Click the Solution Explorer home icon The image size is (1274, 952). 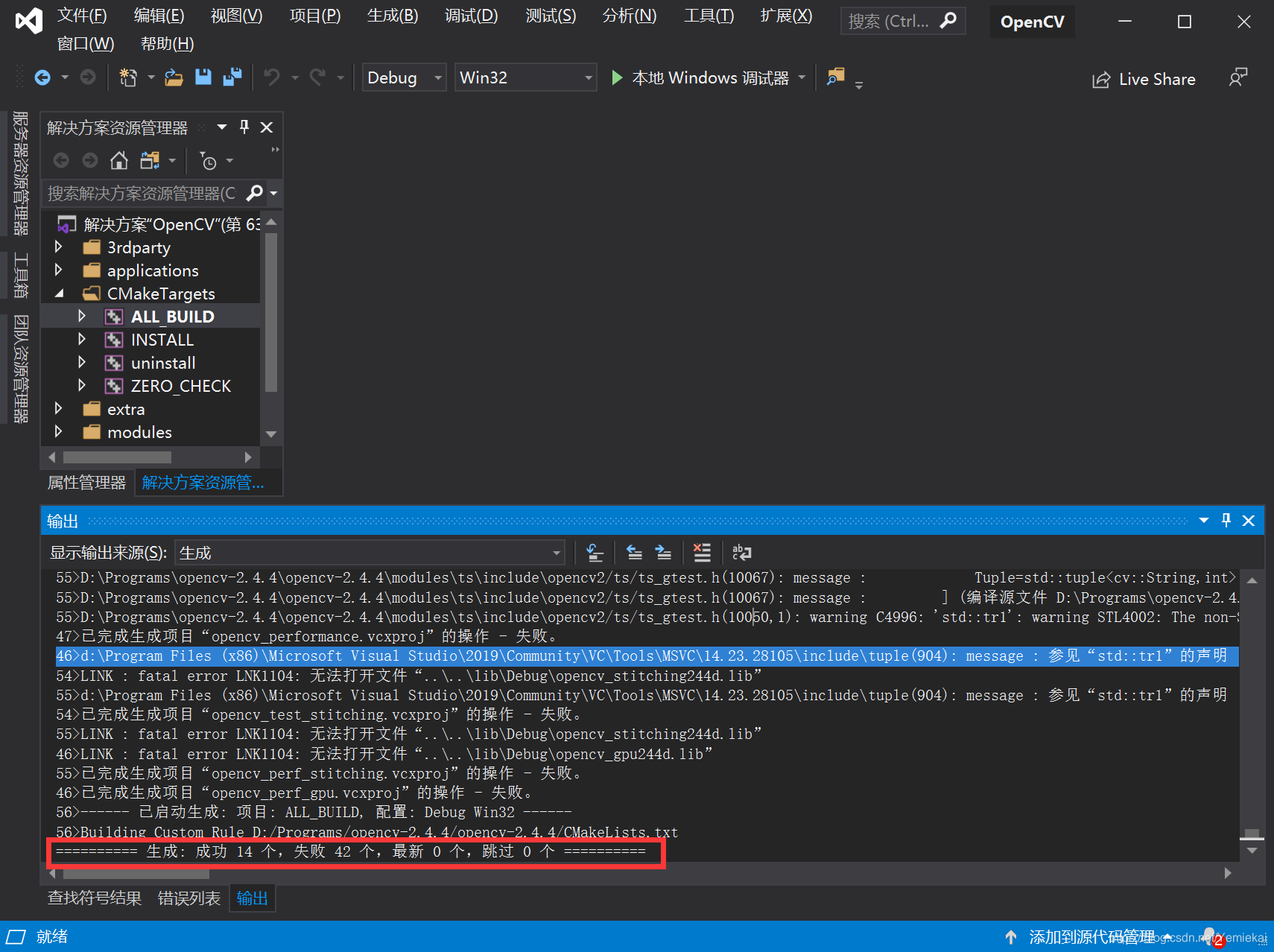pyautogui.click(x=119, y=160)
